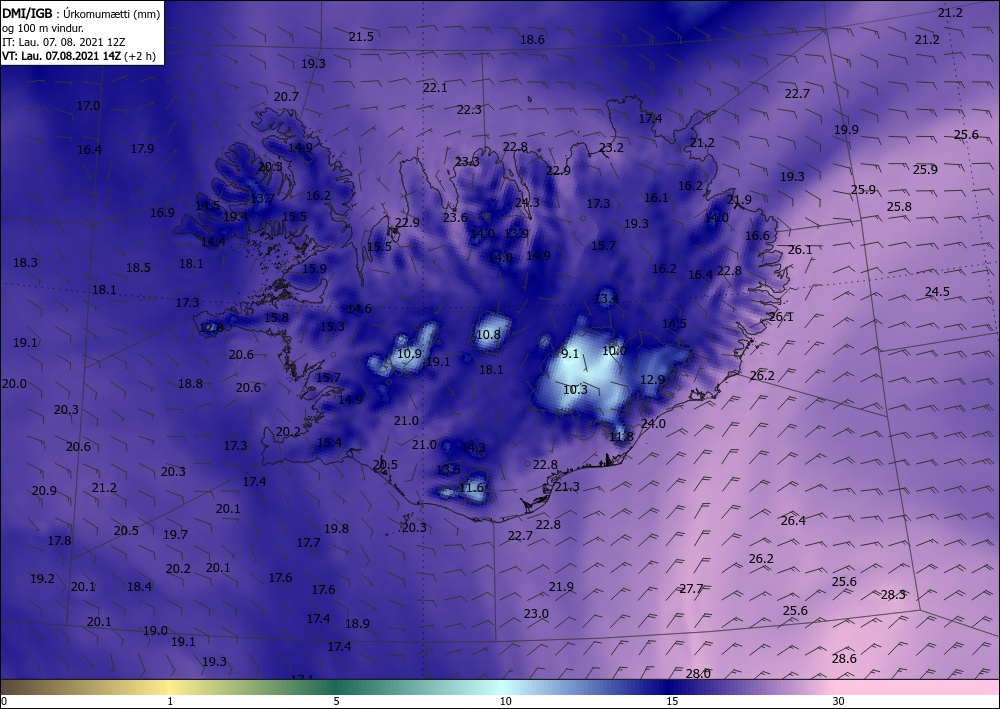Click the map value 16.6
The image size is (1000, 709).
[757, 235]
